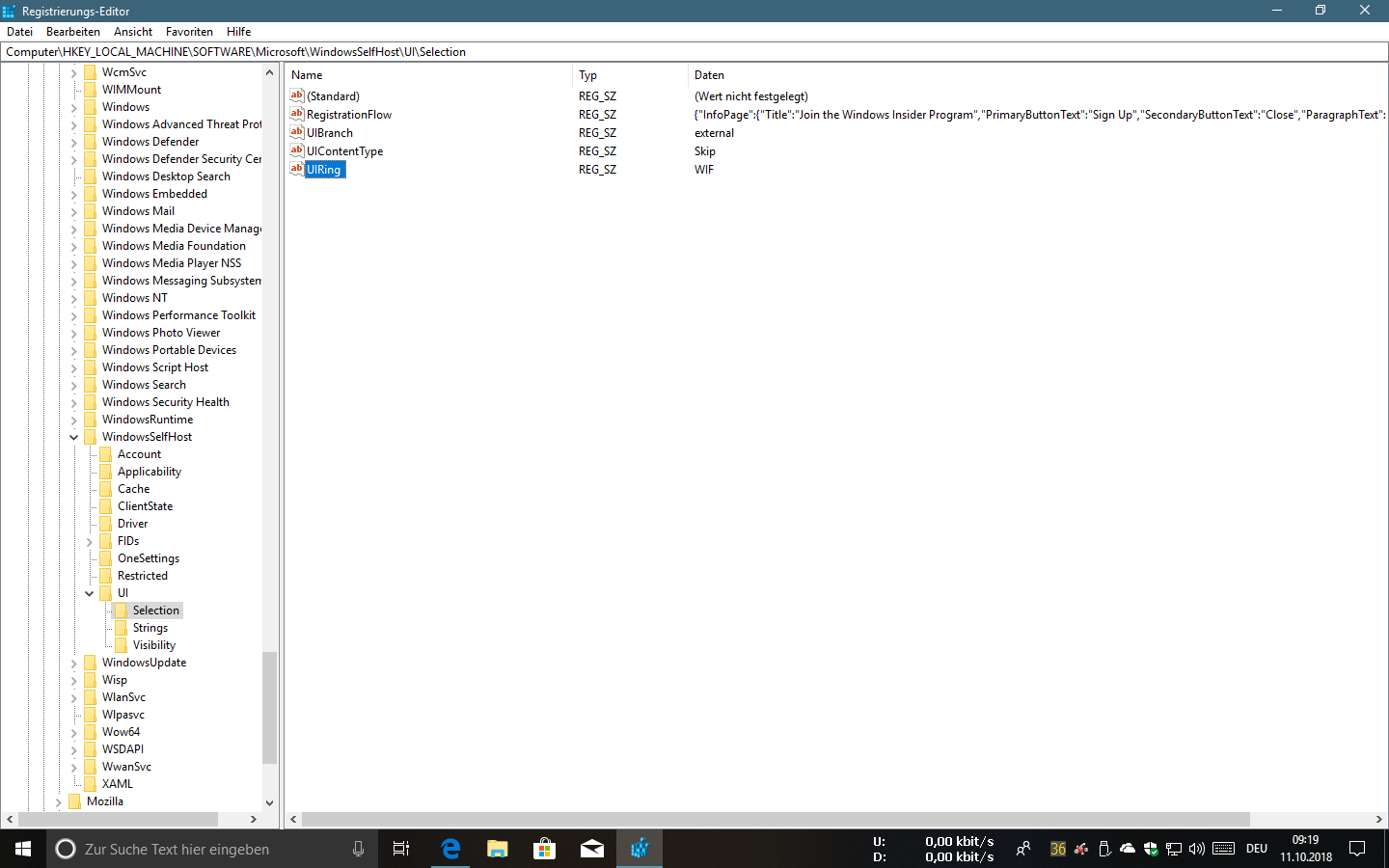Click the Mozilla folder icon
Image resolution: width=1389 pixels, height=868 pixels.
(75, 801)
